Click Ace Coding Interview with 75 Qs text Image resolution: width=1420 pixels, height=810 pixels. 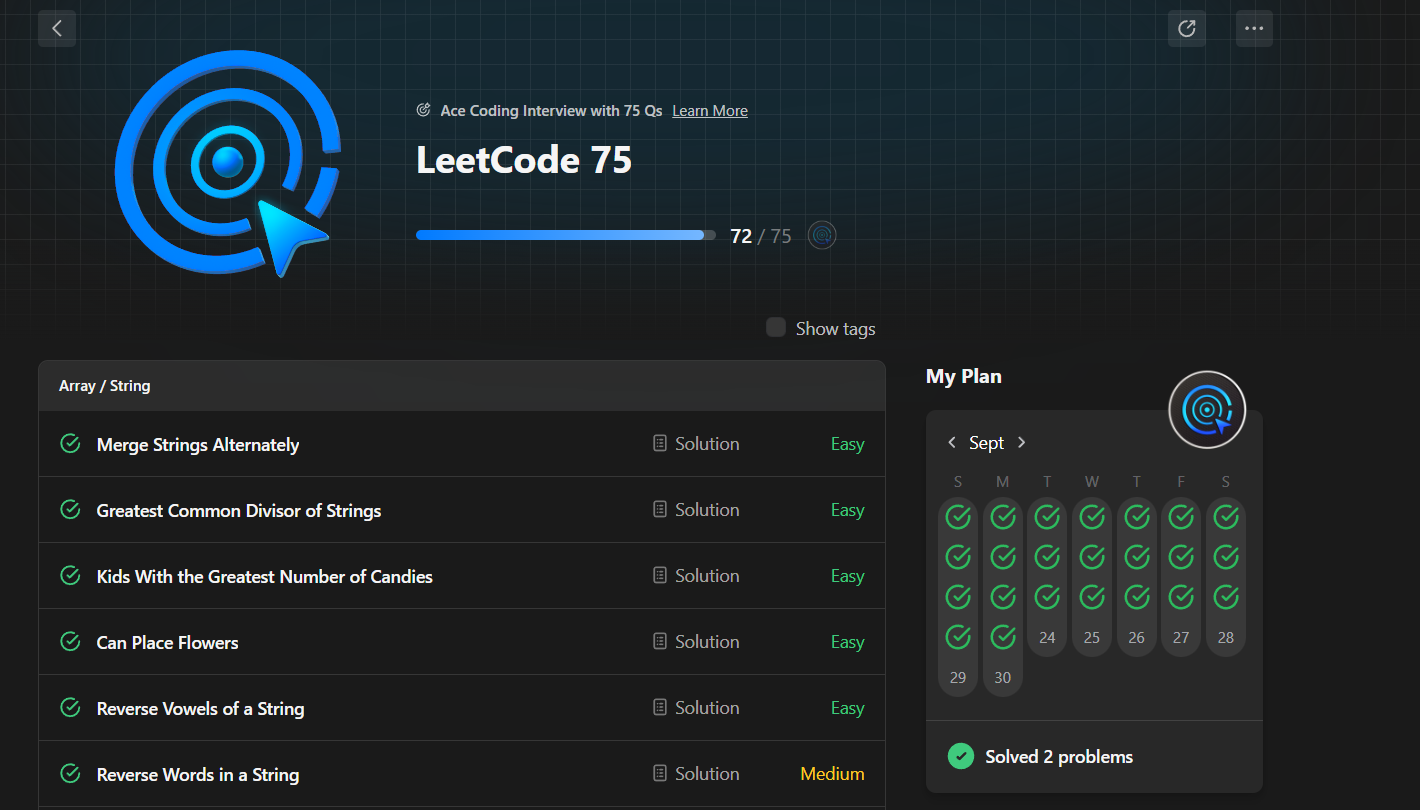coord(551,111)
